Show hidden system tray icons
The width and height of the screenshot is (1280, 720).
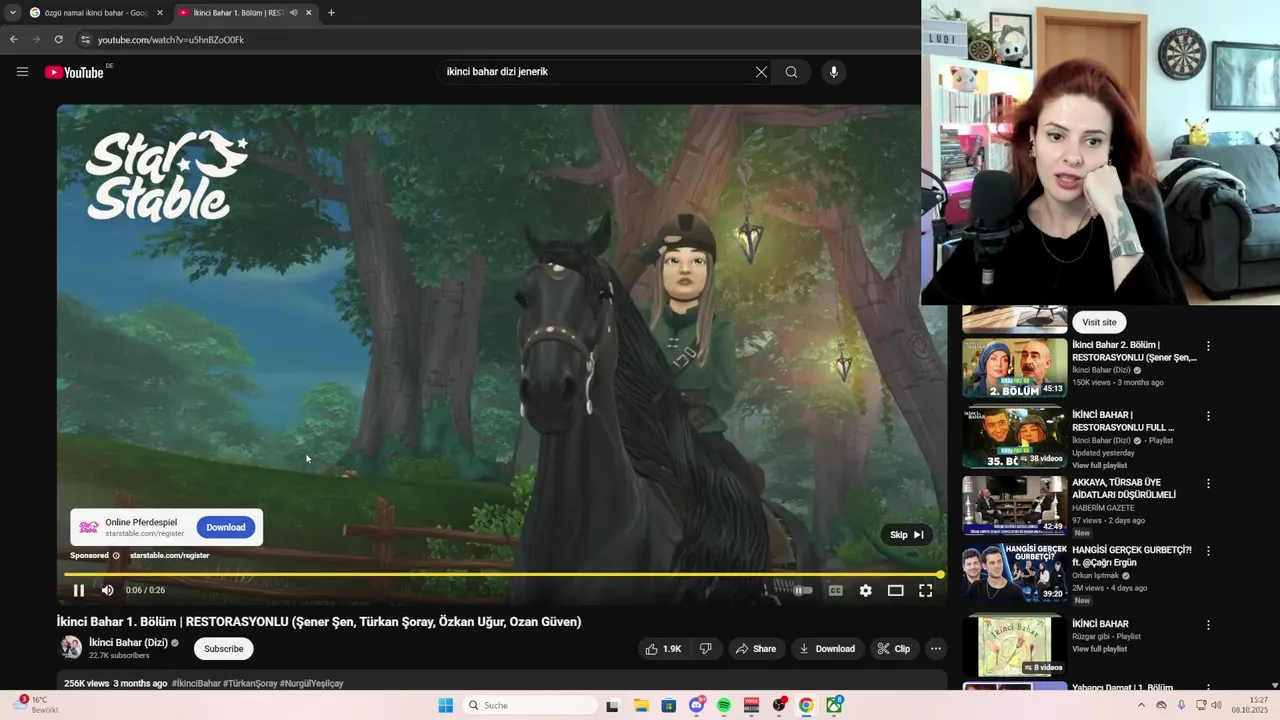click(x=1141, y=705)
